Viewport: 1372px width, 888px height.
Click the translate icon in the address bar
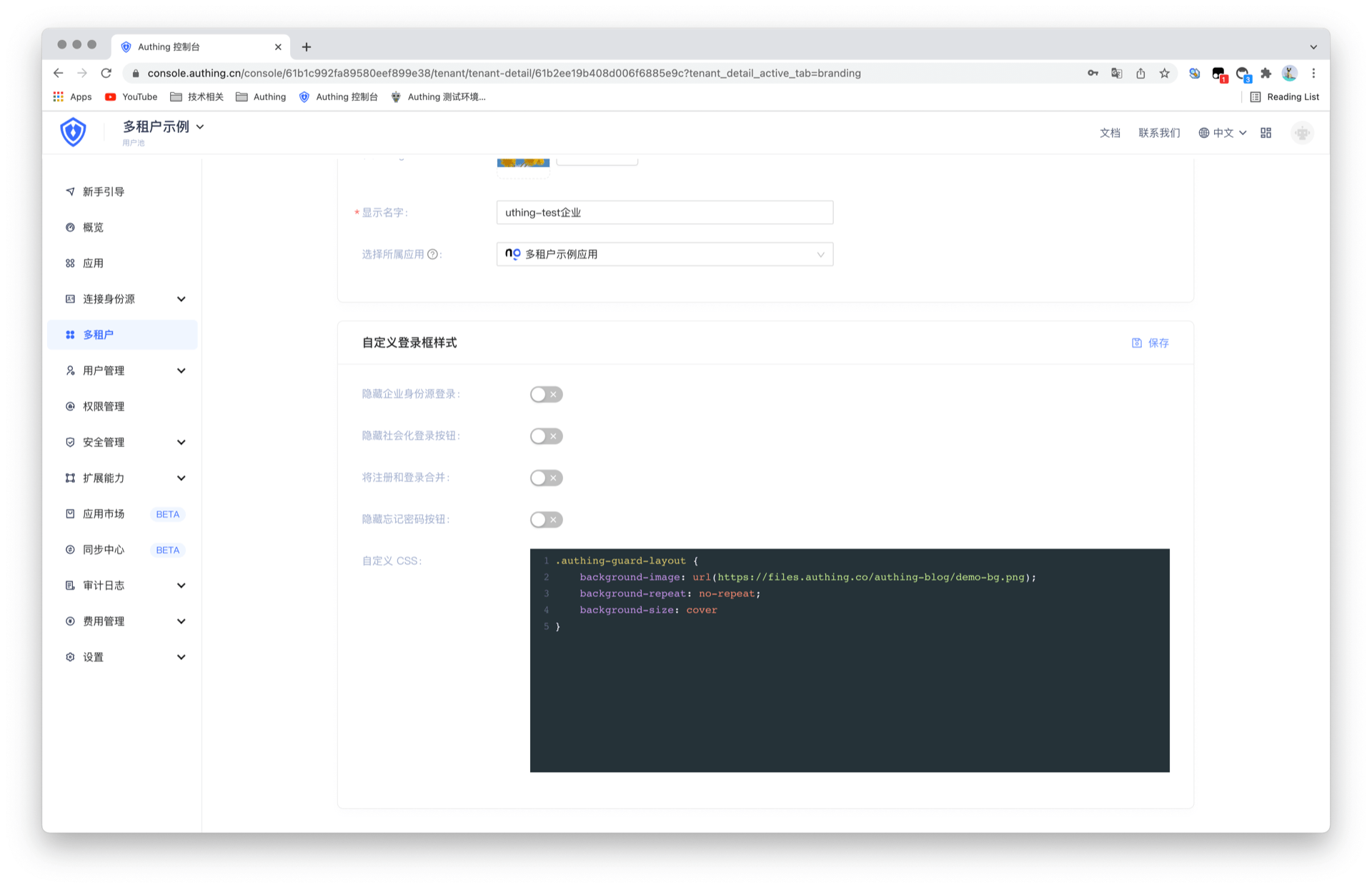point(1116,73)
